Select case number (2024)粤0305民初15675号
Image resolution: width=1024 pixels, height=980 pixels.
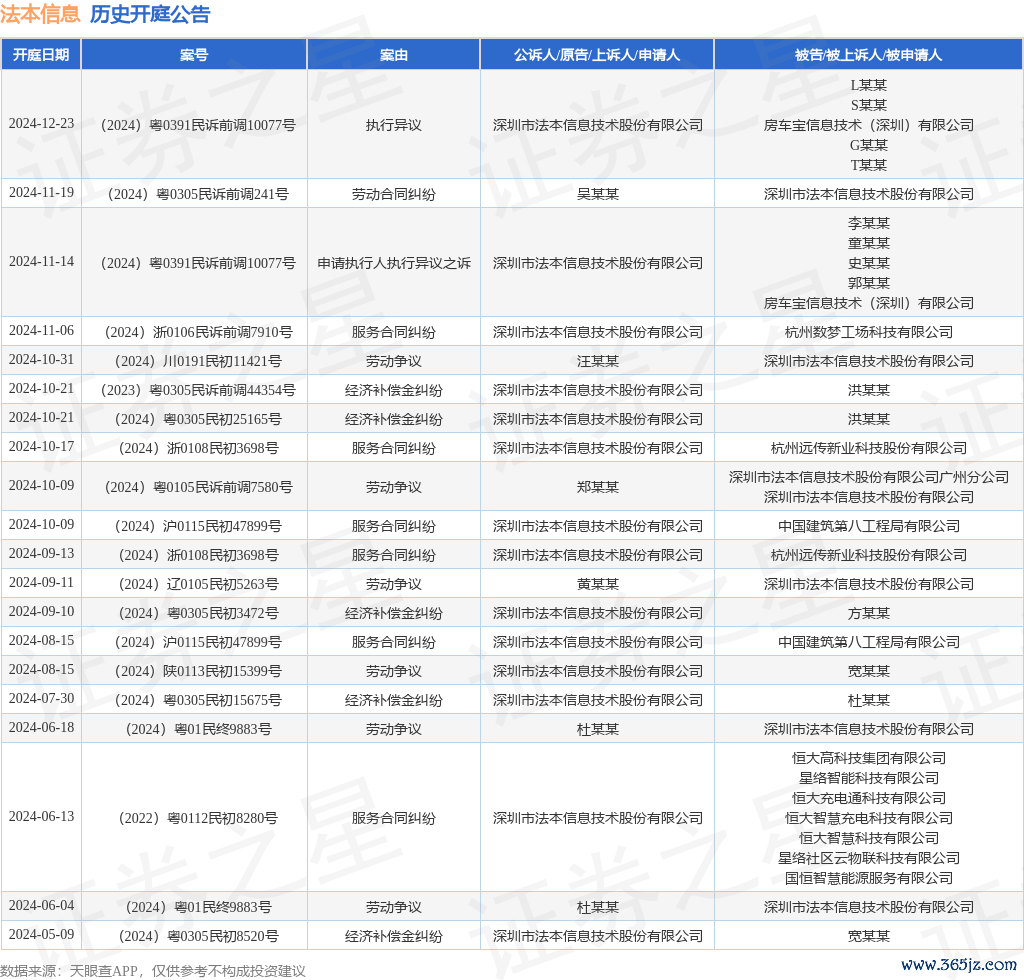click(198, 700)
